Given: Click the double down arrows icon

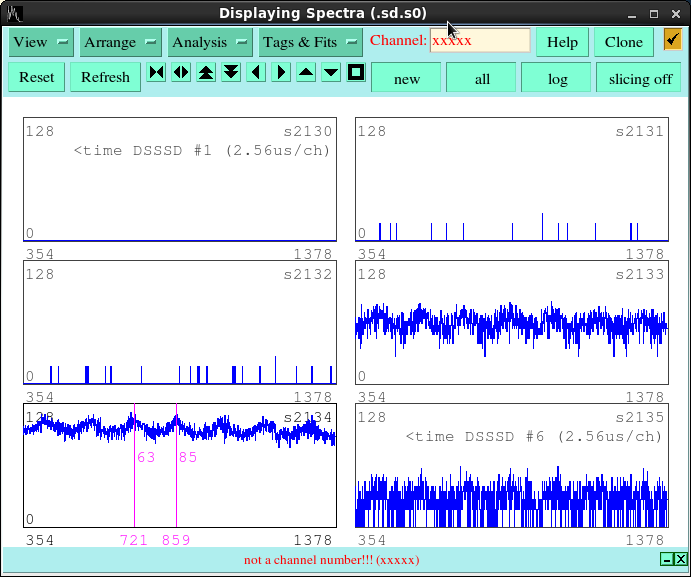Looking at the screenshot, I should pyautogui.click(x=231, y=73).
